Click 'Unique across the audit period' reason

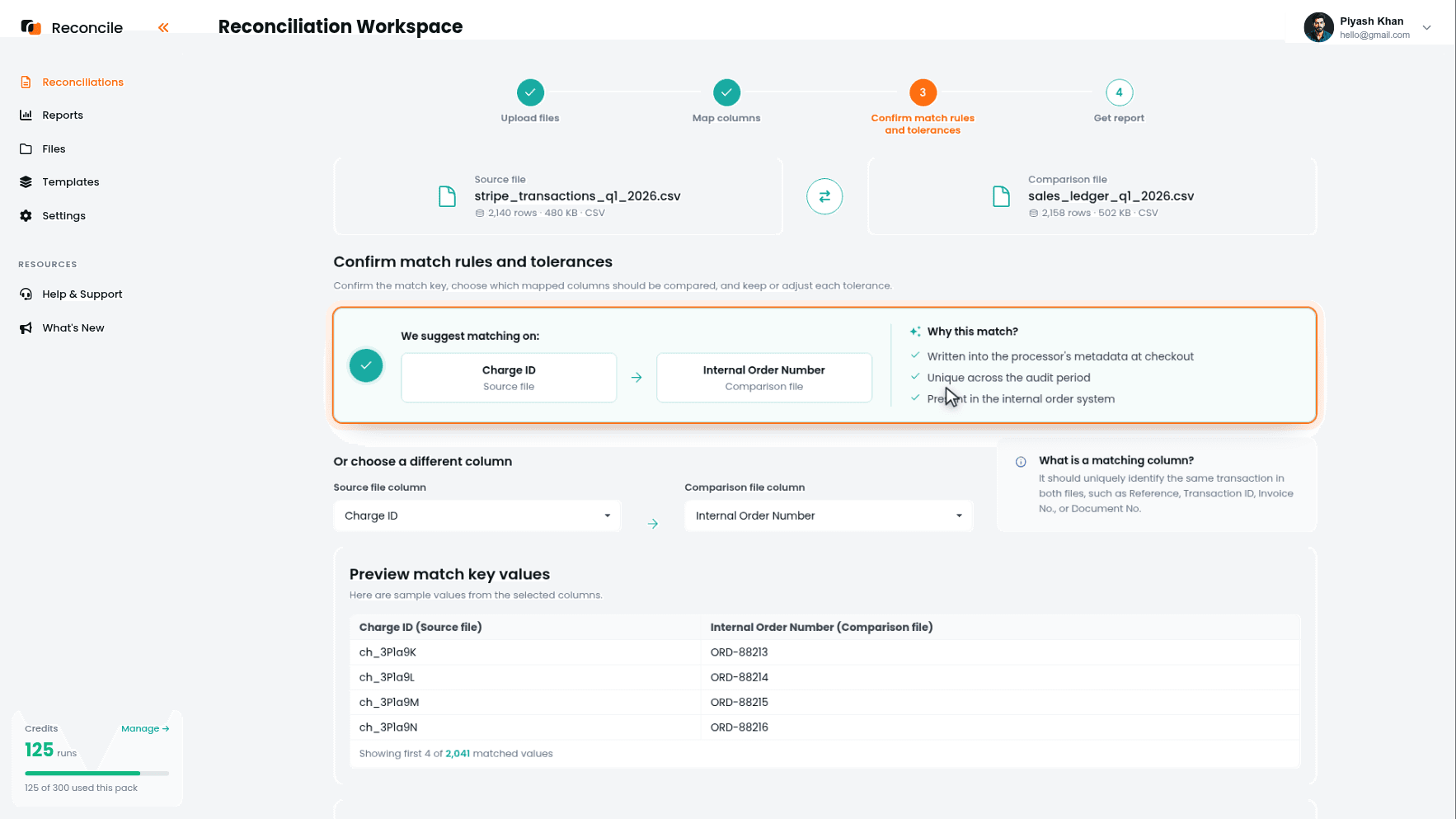point(1008,378)
